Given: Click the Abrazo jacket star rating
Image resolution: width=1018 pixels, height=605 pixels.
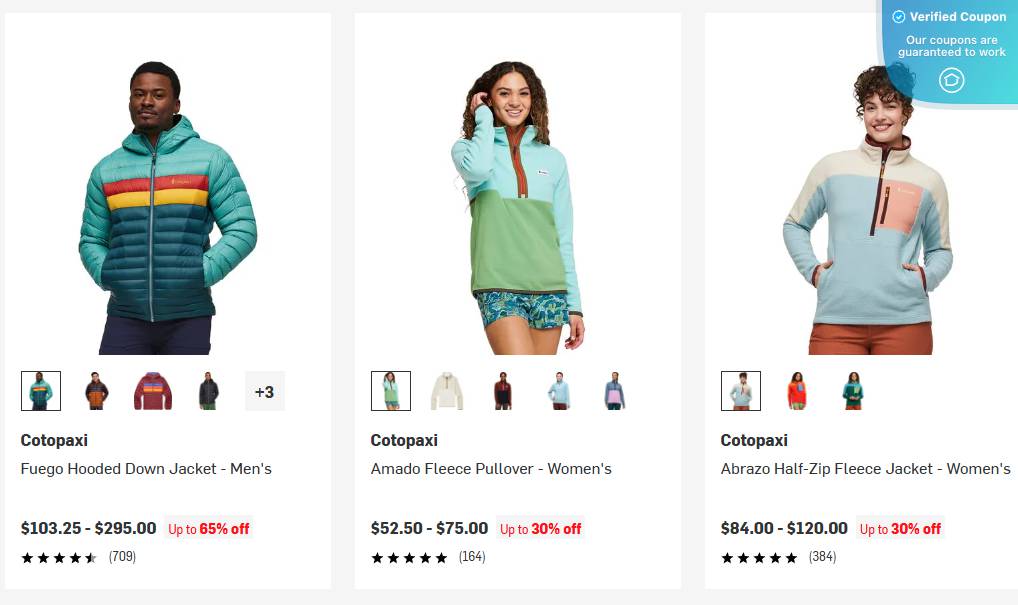Looking at the screenshot, I should tap(759, 557).
